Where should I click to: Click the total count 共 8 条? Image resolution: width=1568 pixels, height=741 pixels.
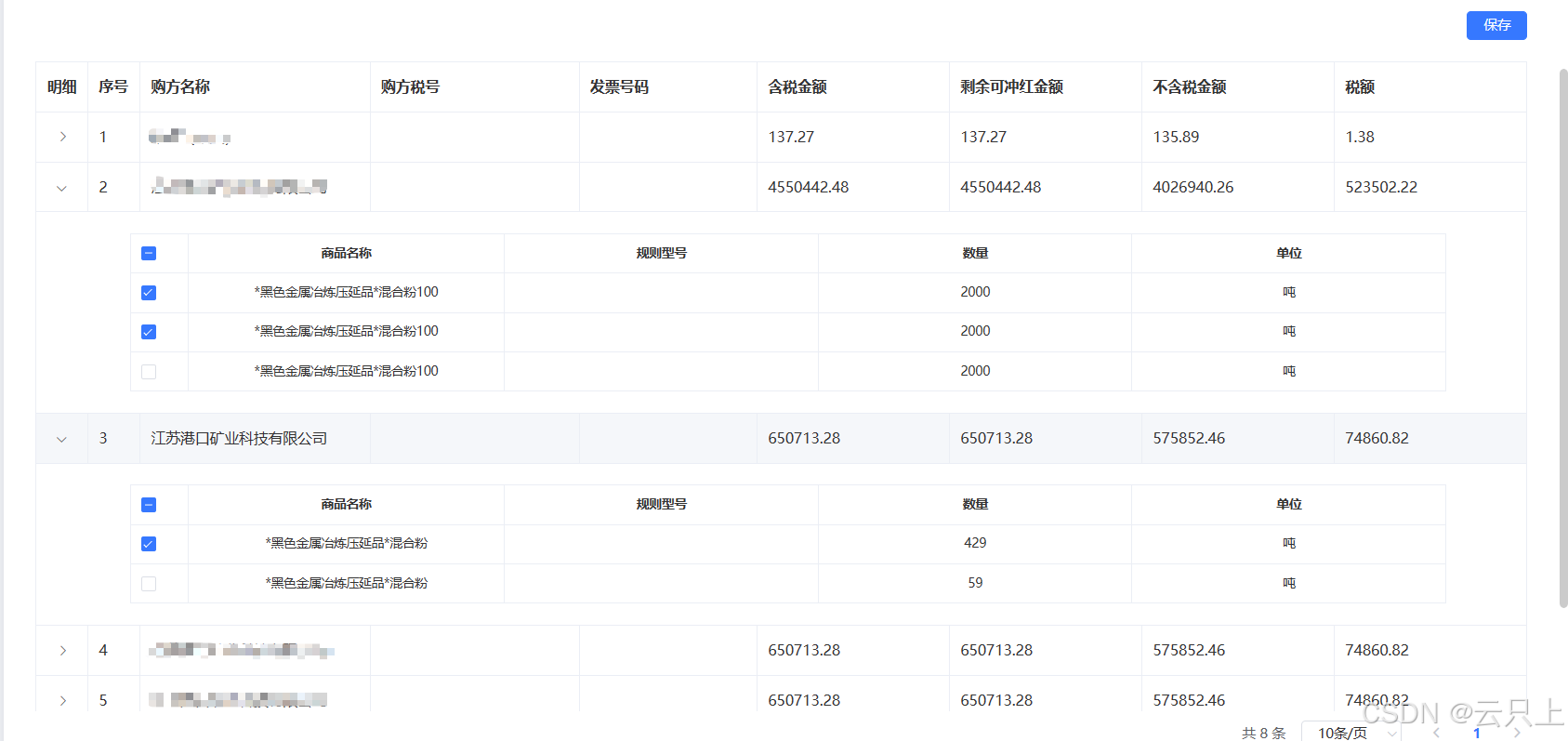pos(1263,733)
